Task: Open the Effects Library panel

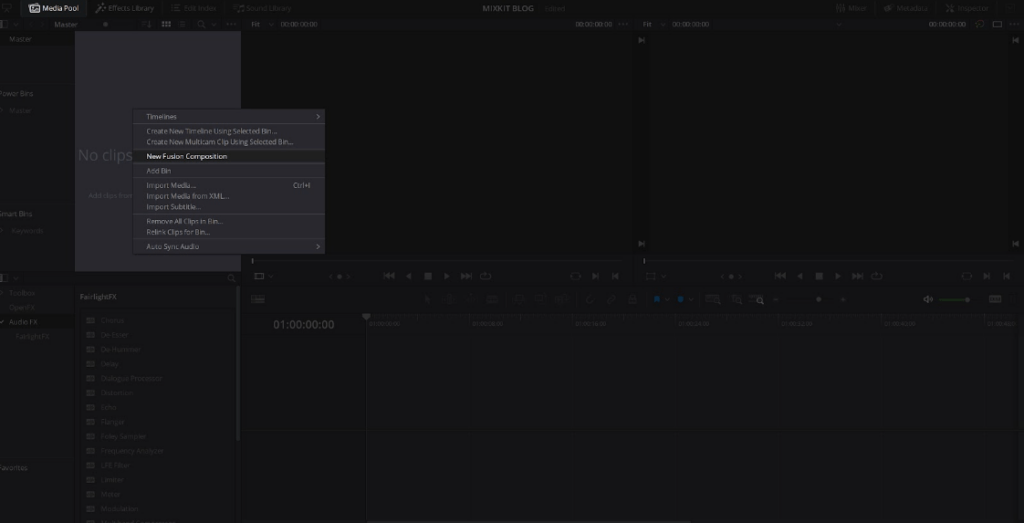Action: (x=125, y=8)
